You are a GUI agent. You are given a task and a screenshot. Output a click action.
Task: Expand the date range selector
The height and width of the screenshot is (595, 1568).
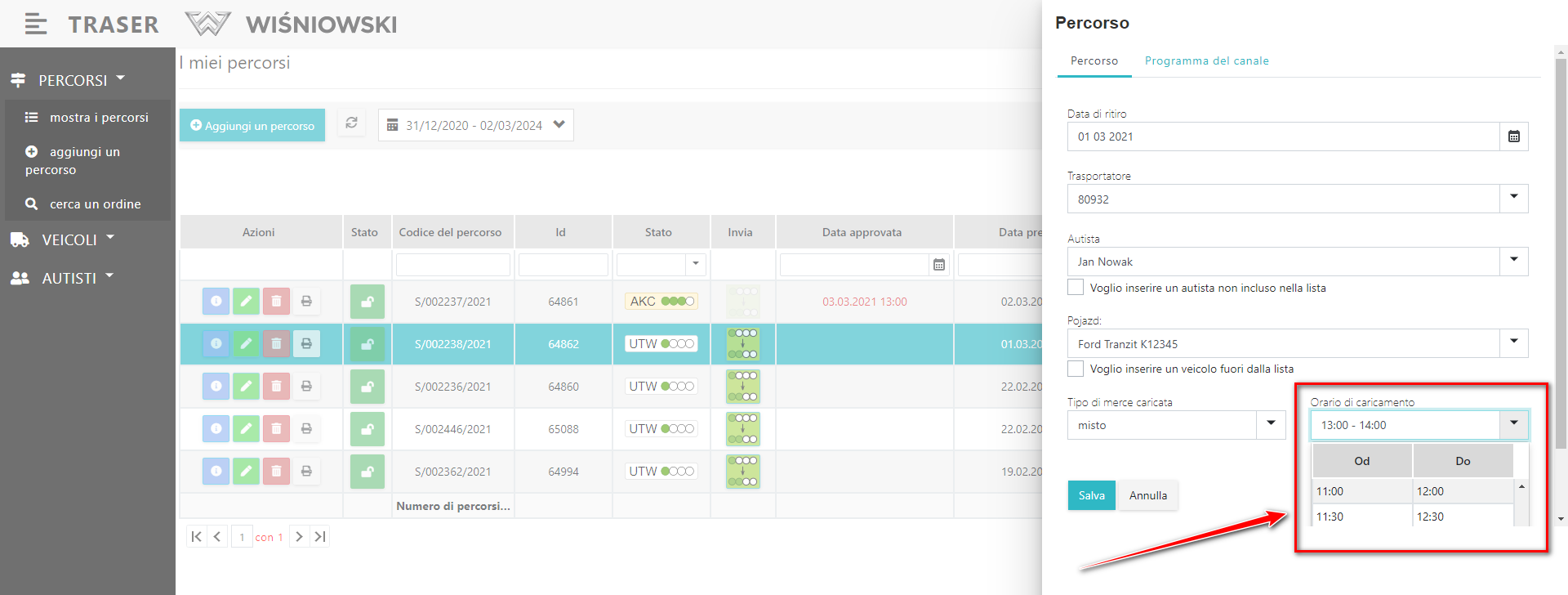click(x=559, y=125)
